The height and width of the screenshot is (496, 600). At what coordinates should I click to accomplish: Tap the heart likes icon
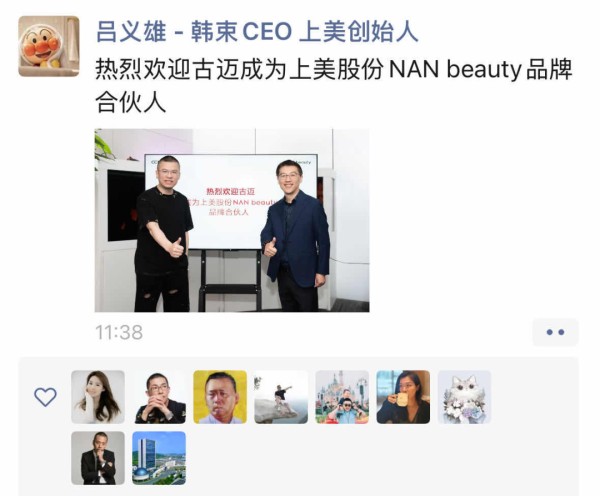(x=46, y=397)
